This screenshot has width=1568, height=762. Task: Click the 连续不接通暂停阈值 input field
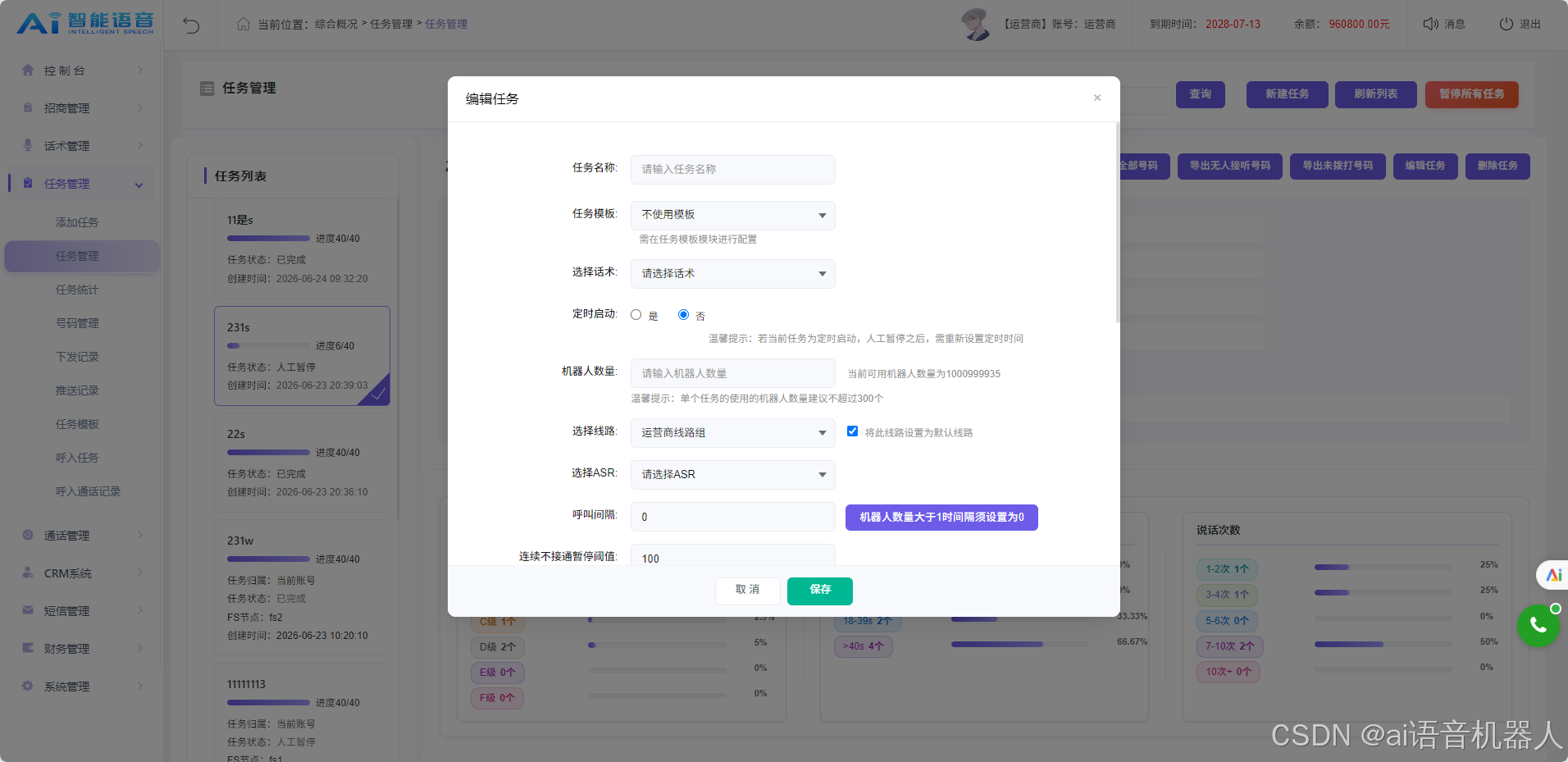click(x=732, y=555)
